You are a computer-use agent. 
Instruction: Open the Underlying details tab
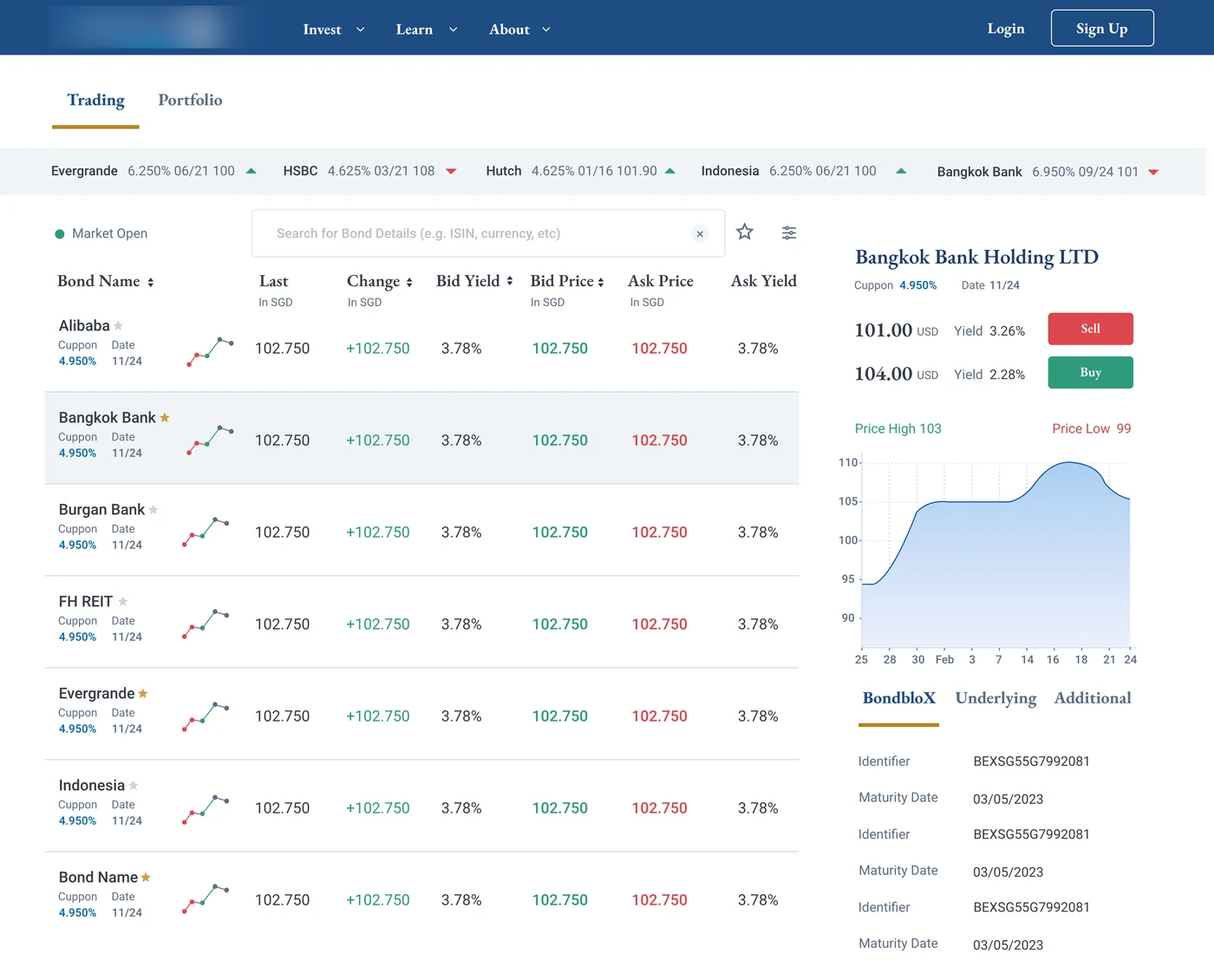tap(995, 699)
